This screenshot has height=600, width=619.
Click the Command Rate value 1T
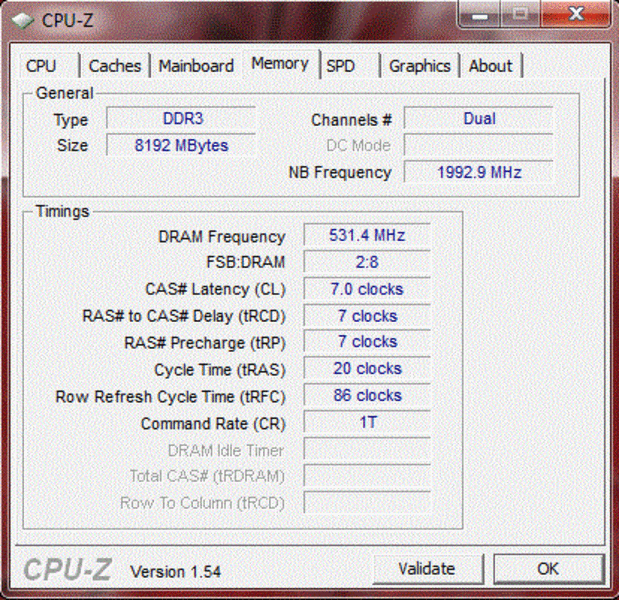click(367, 422)
